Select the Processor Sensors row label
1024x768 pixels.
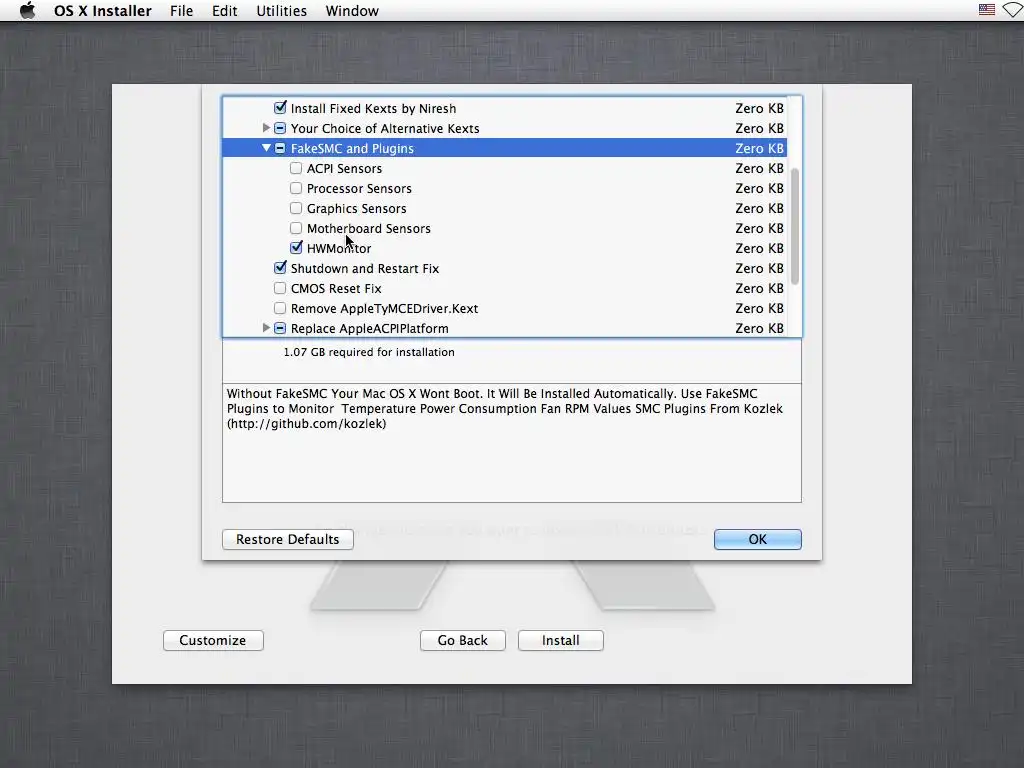coord(359,189)
